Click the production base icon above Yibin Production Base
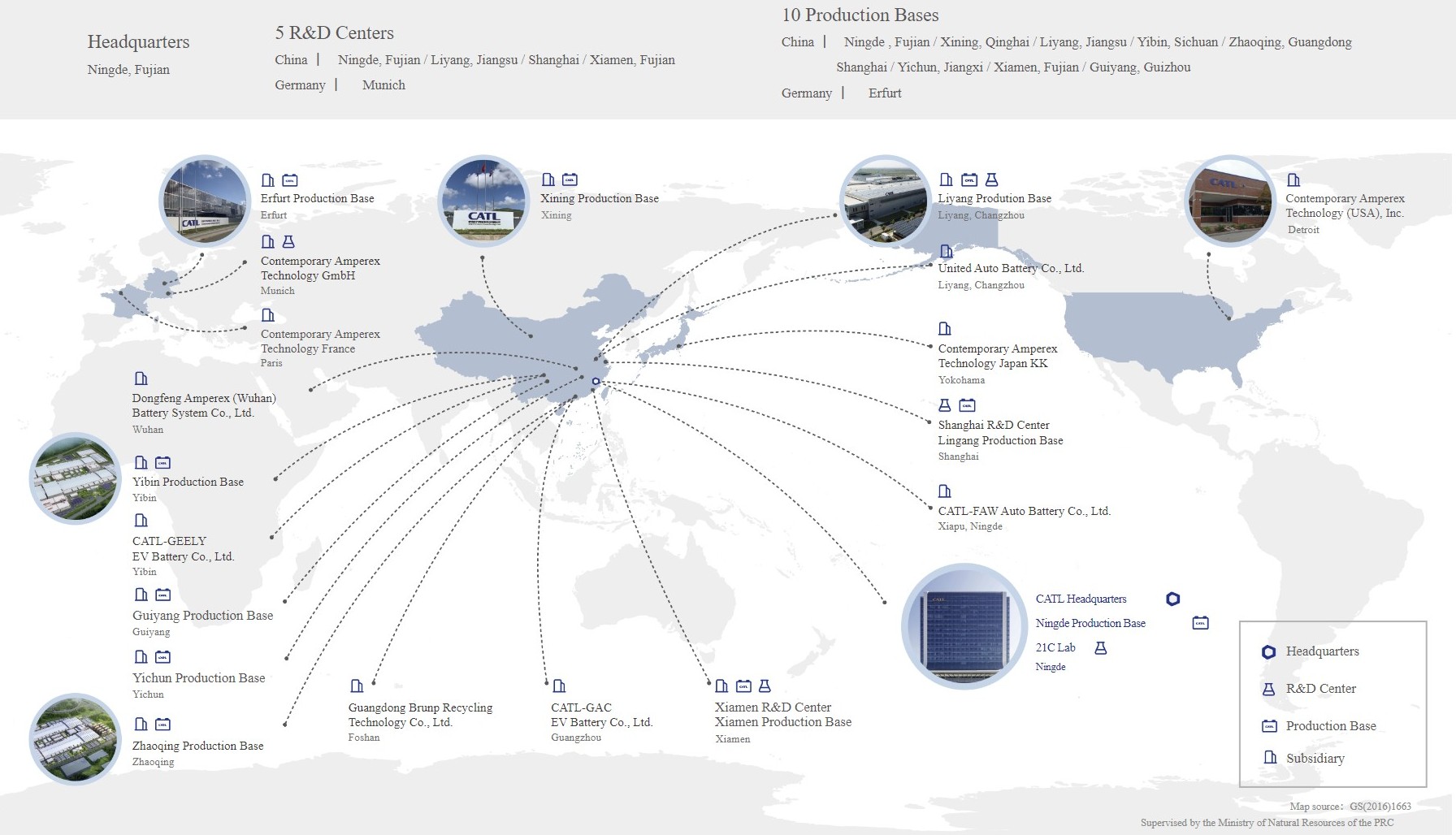This screenshot has height=835, width=1456. [x=163, y=463]
